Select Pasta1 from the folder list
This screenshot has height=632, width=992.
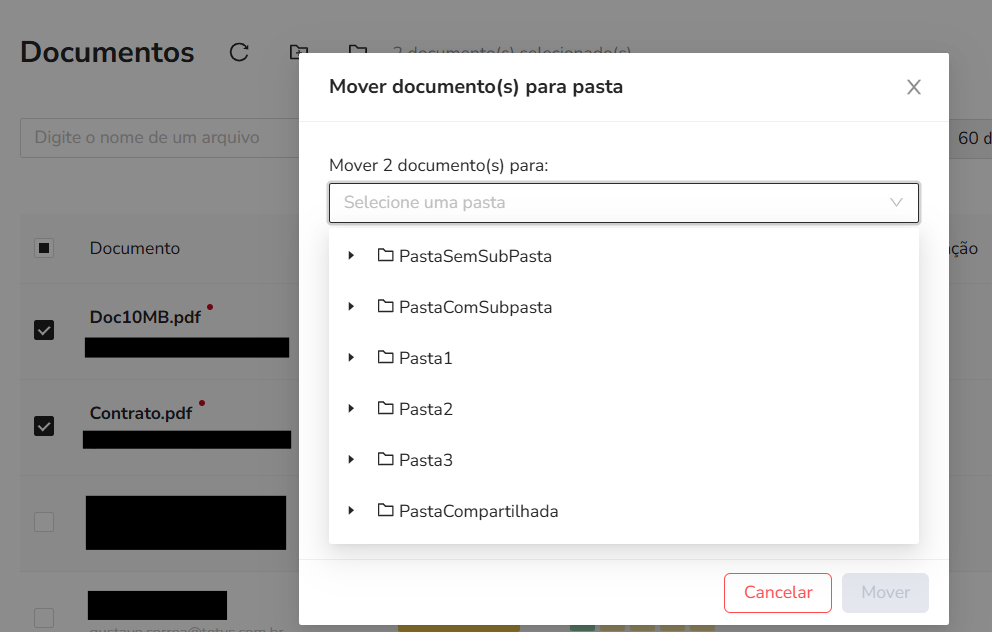pos(426,358)
